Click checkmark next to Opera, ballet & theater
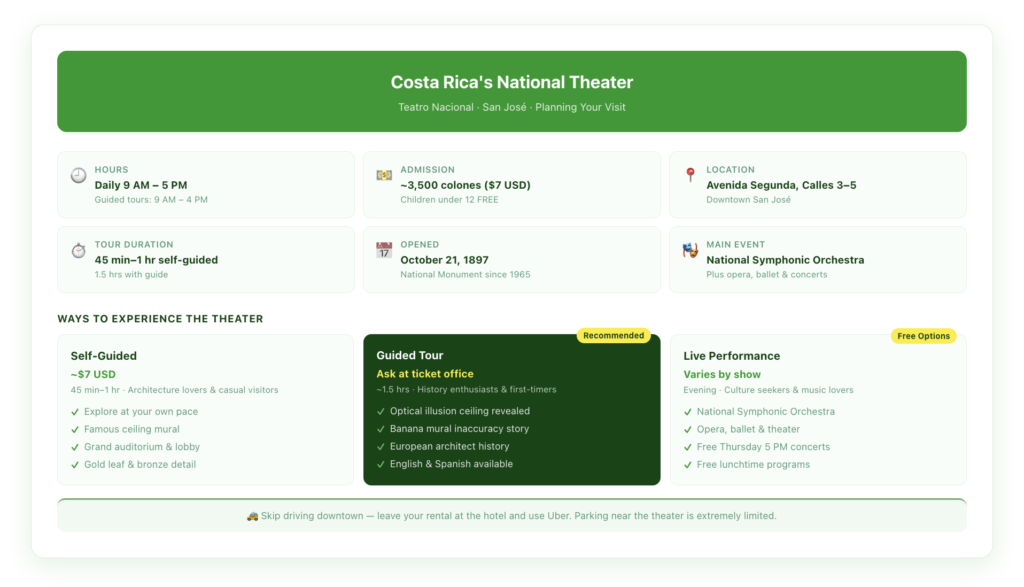Screen dimensions: 1024x587 click(x=688, y=430)
